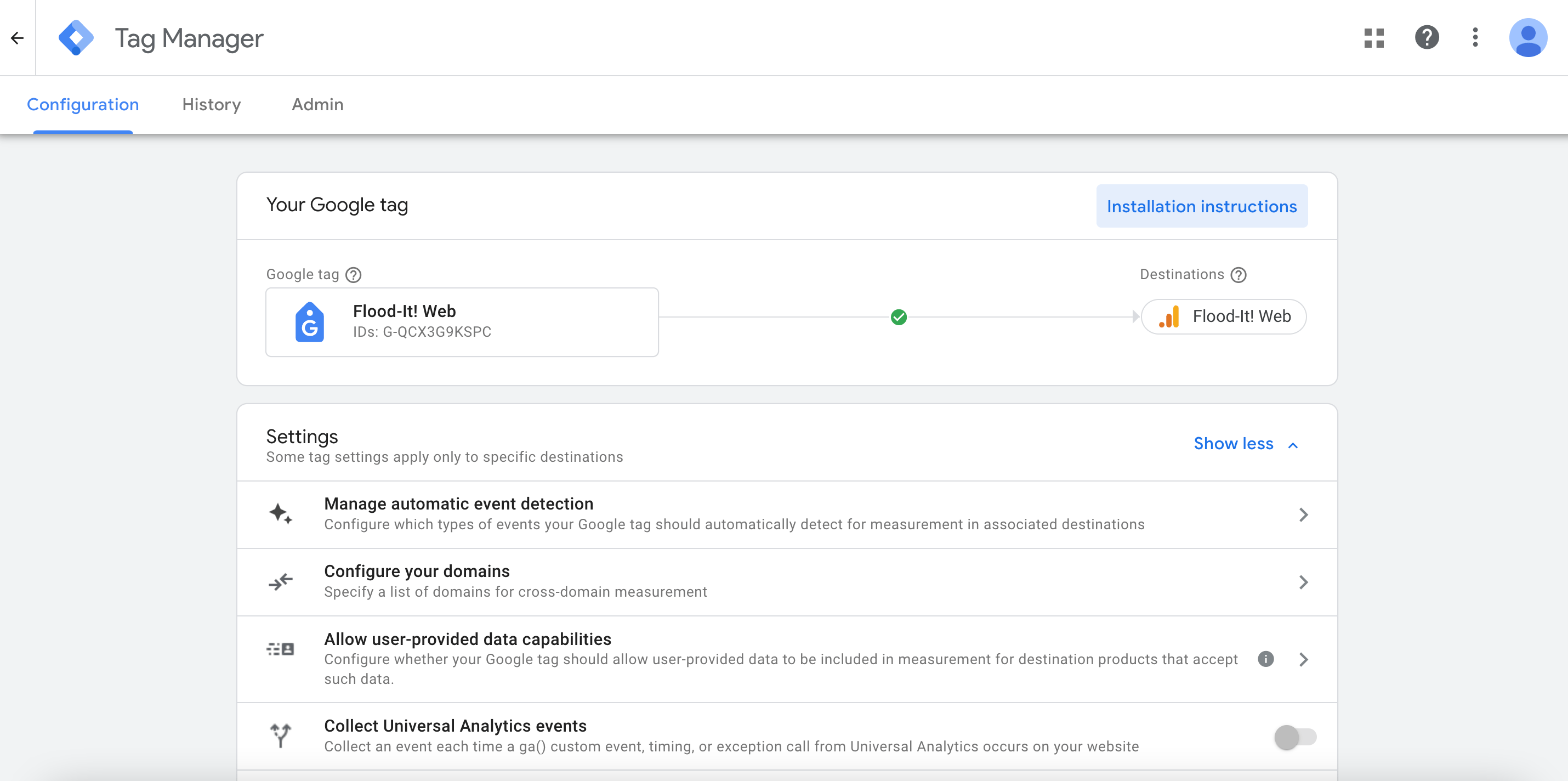Open the three-dot more options menu
Image resolution: width=1568 pixels, height=781 pixels.
pyautogui.click(x=1475, y=38)
